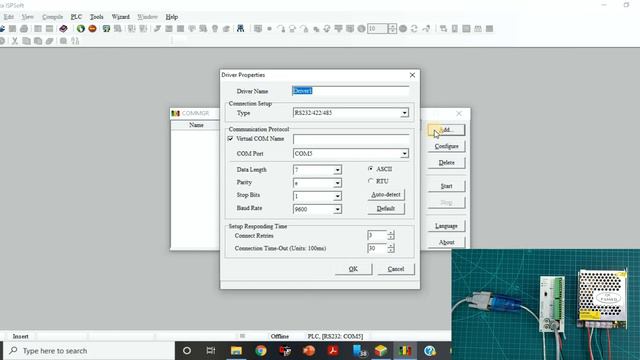Open the help question-mark taskbar app
Screen dimensions: 640x360
pyautogui.click(x=430, y=351)
